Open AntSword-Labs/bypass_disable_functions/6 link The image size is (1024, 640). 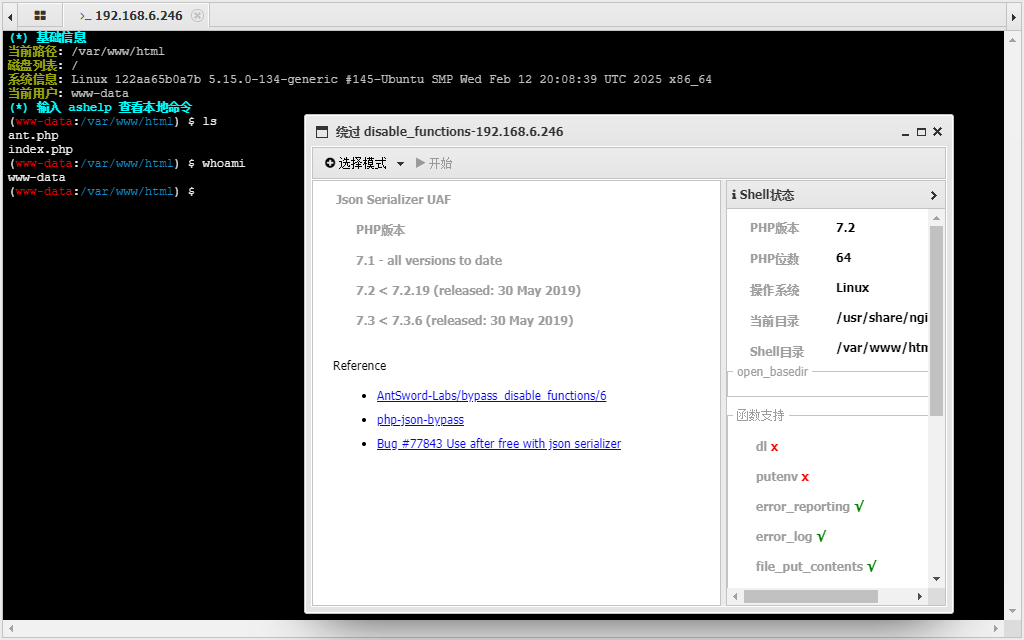[491, 396]
